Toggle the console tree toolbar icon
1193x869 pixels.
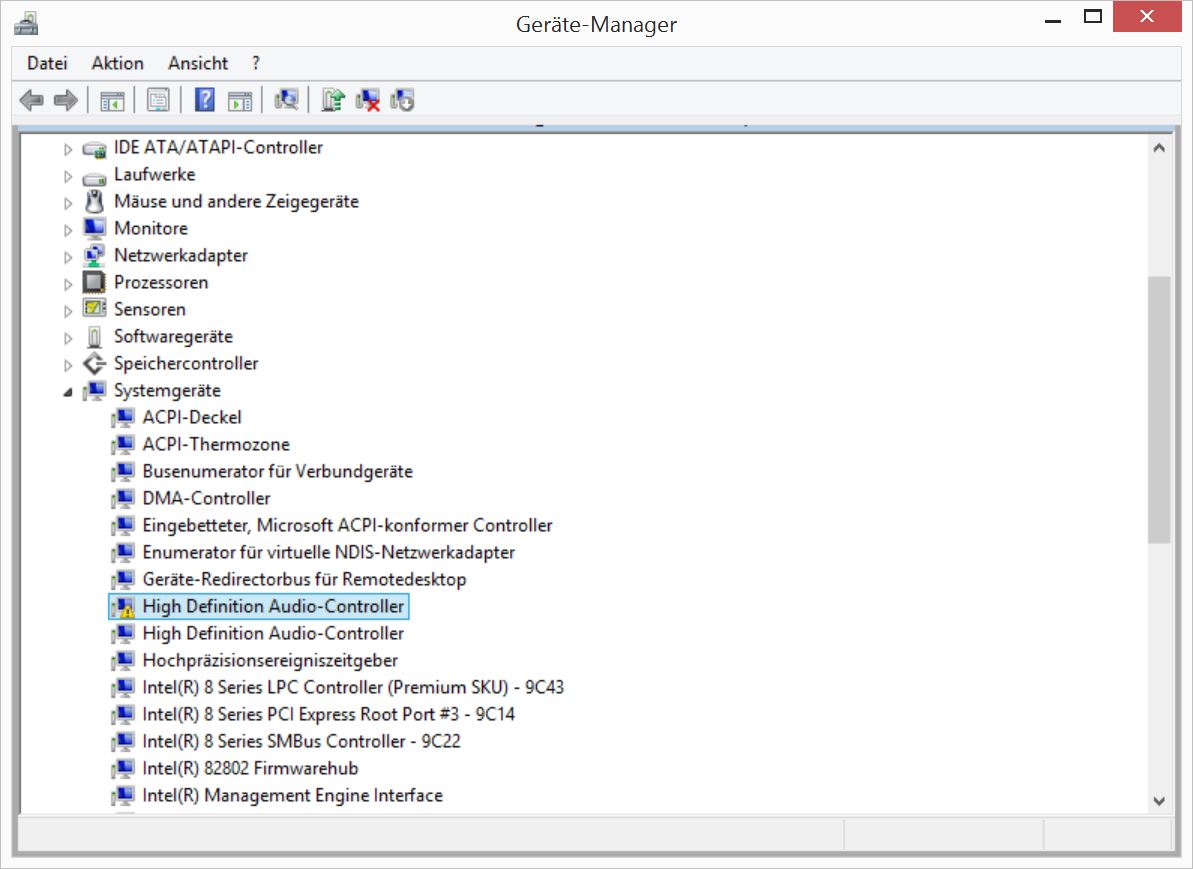pyautogui.click(x=112, y=100)
